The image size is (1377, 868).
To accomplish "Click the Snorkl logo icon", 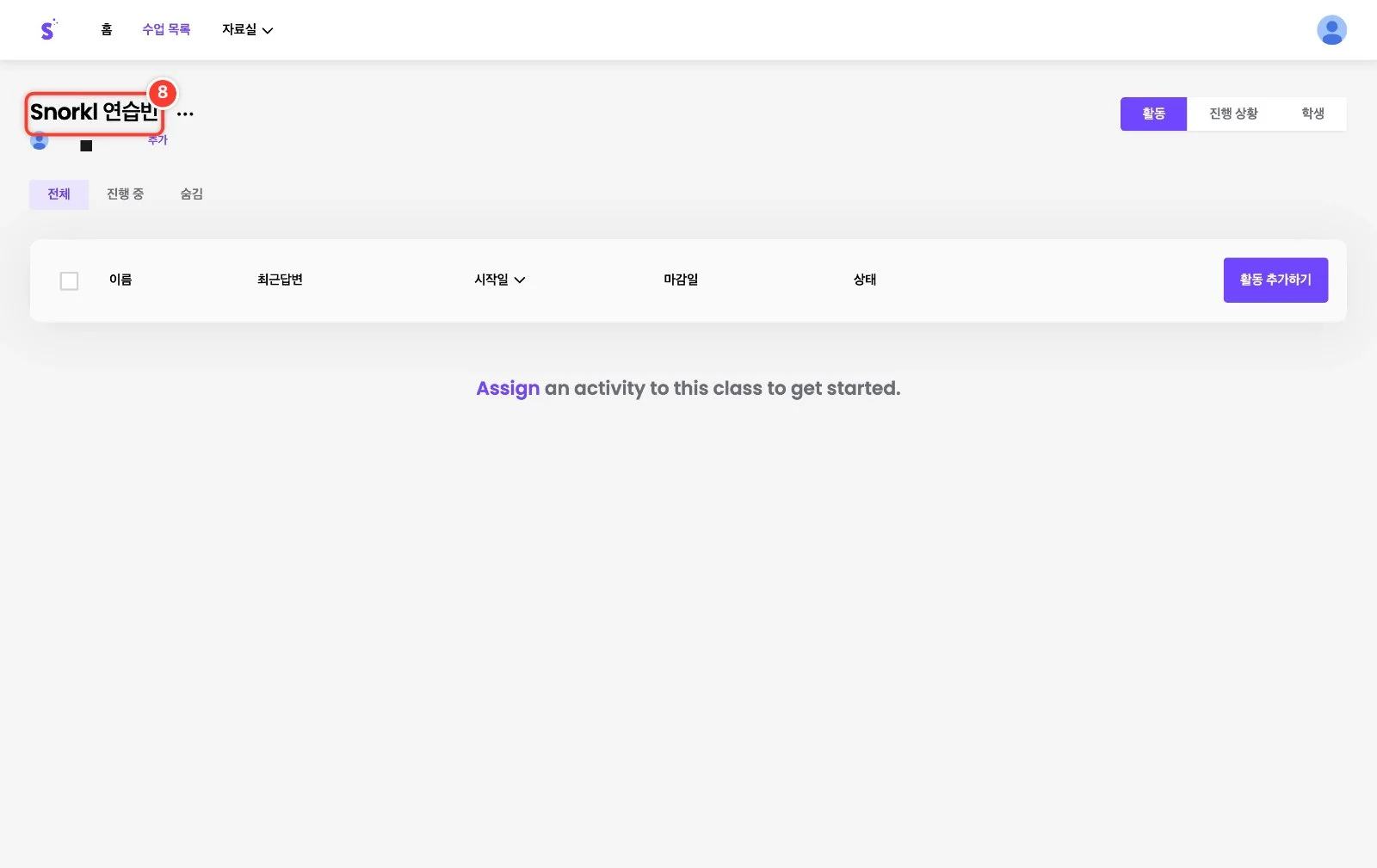I will click(49, 29).
